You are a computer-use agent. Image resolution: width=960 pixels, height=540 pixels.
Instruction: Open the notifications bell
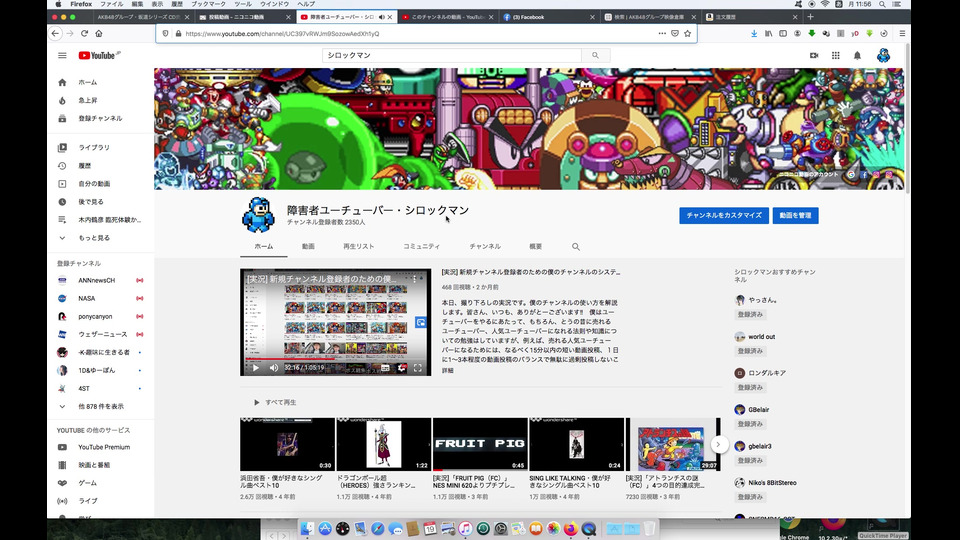(x=857, y=55)
